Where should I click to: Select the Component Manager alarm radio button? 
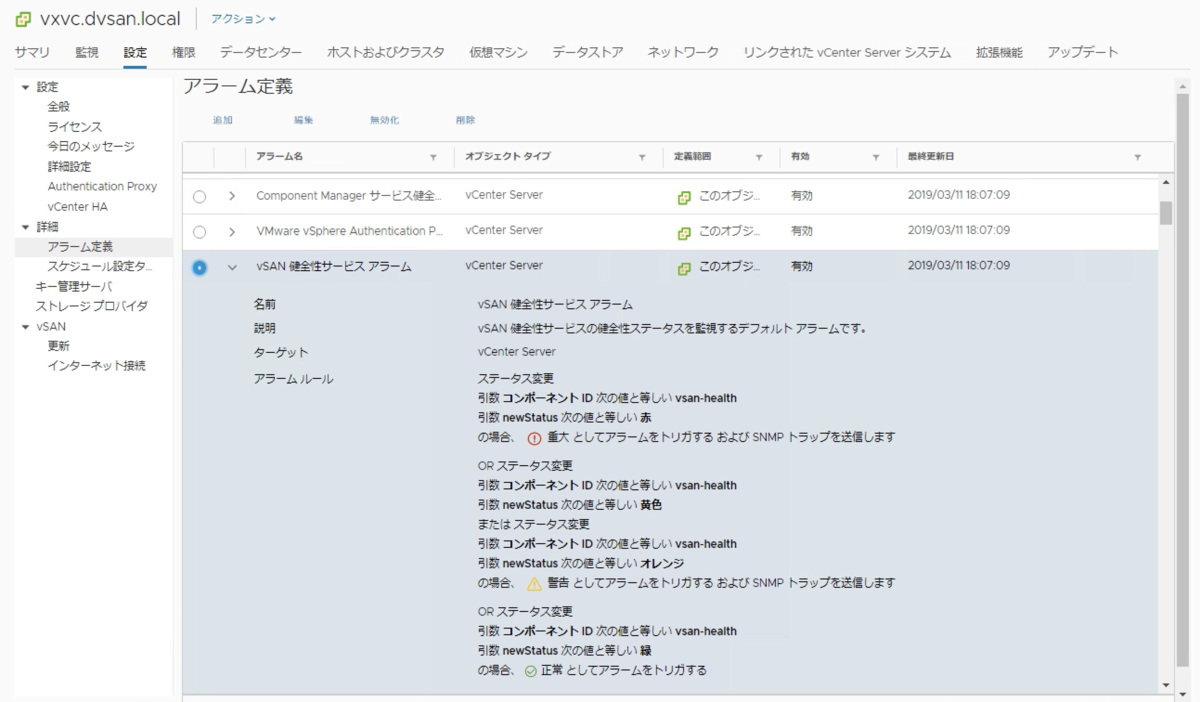199,197
